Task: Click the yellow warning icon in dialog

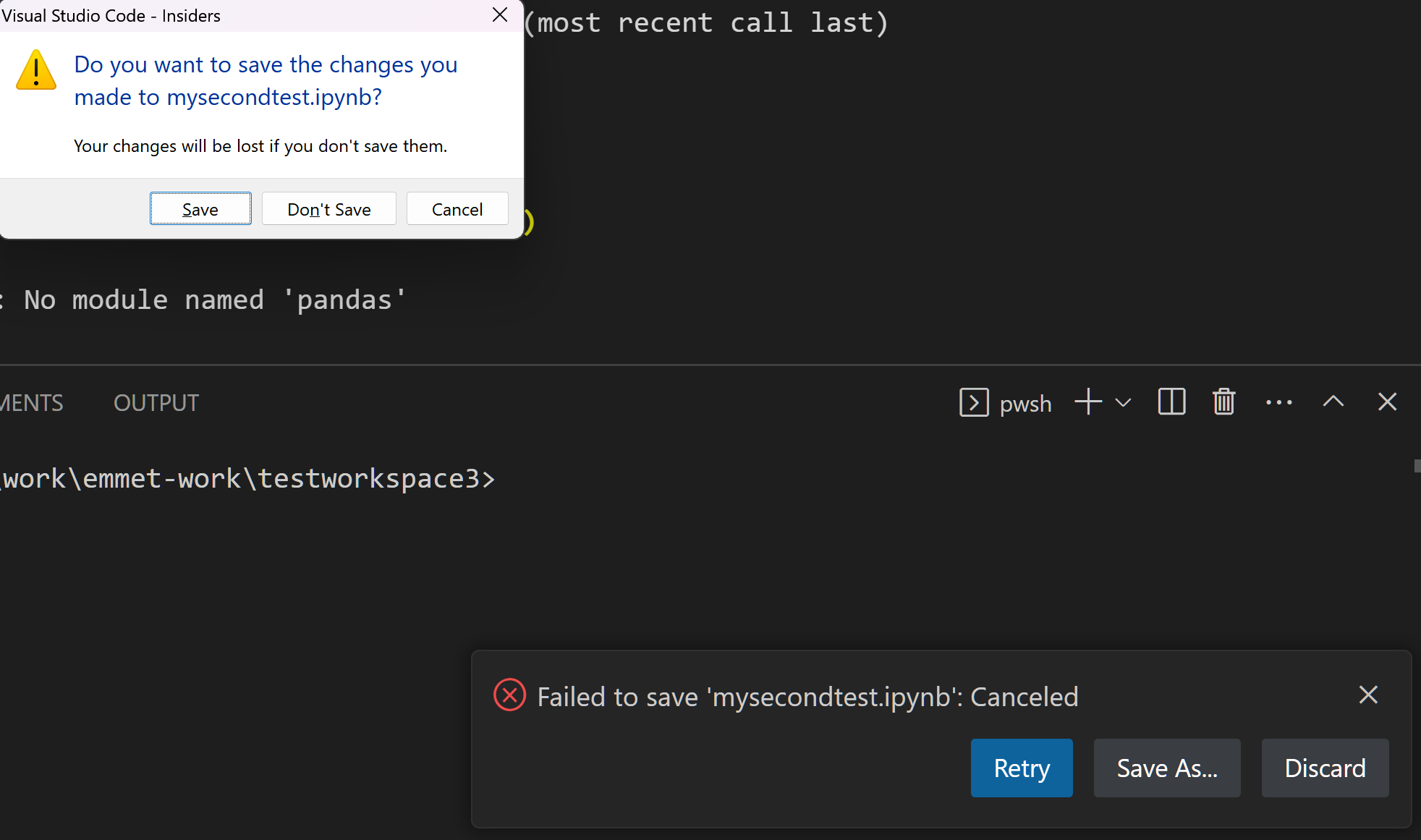Action: click(36, 71)
